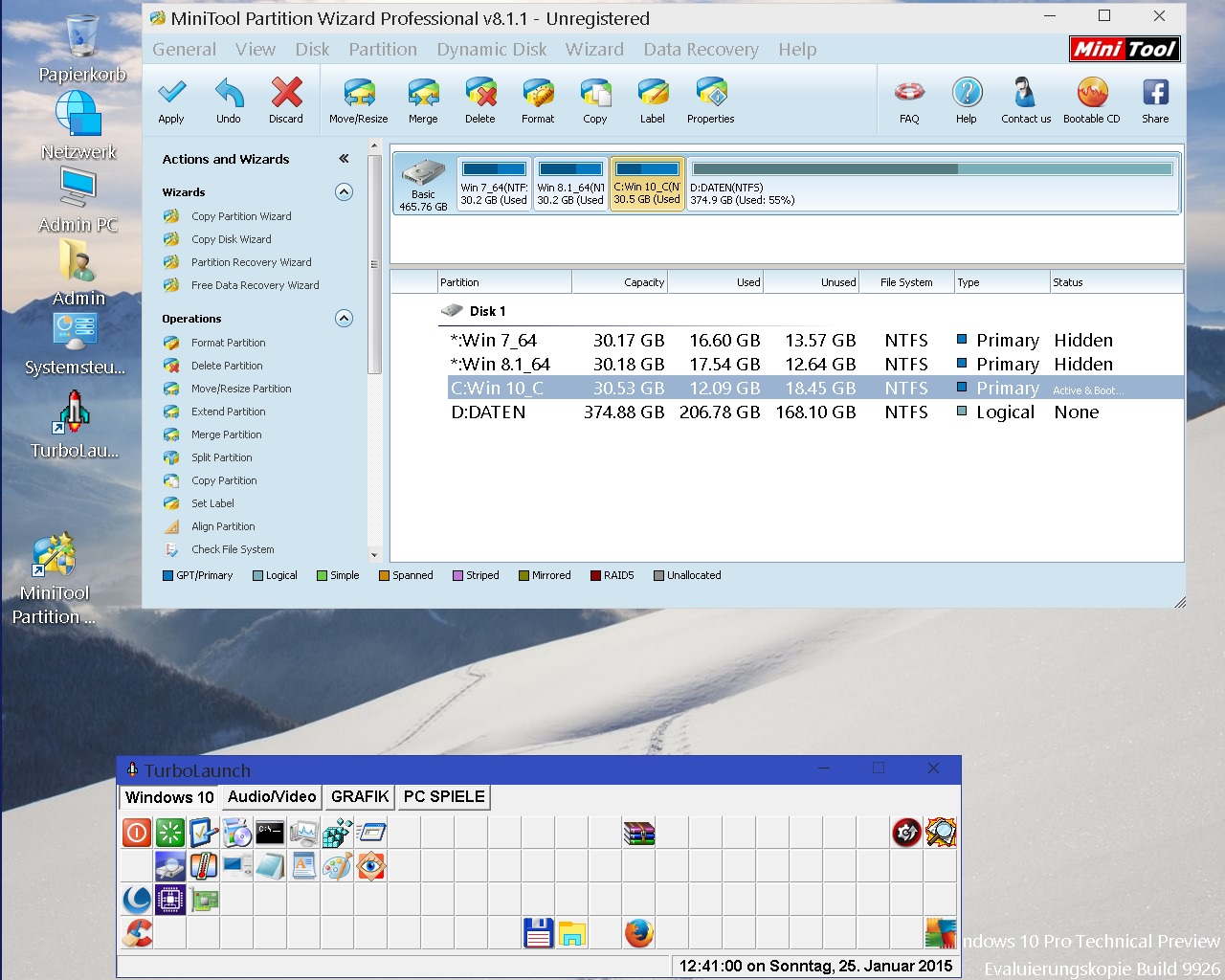Click the Set Label operation

[x=212, y=503]
